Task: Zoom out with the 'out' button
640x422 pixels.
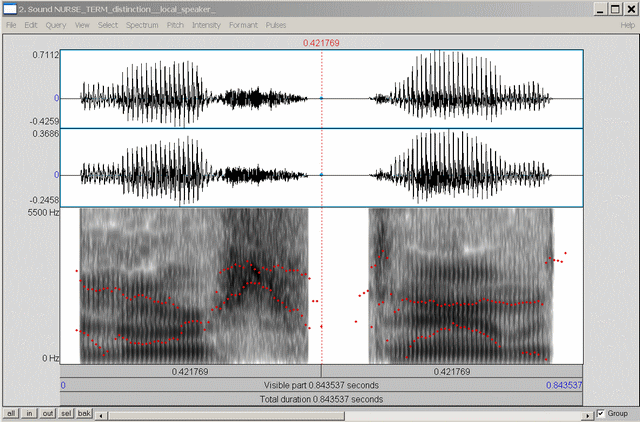Action: (48, 413)
